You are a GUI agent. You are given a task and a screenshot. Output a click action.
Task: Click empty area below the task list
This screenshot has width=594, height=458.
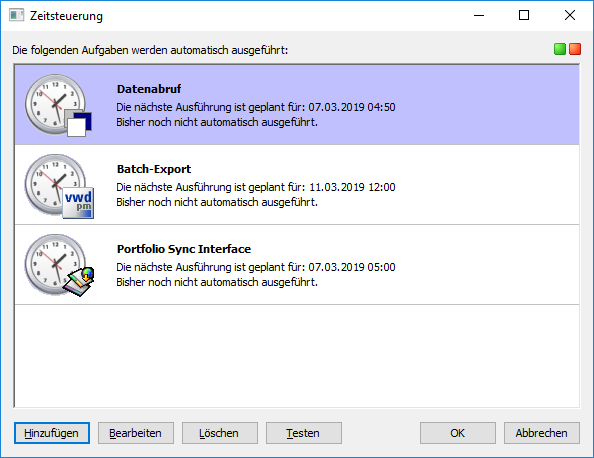point(297,356)
